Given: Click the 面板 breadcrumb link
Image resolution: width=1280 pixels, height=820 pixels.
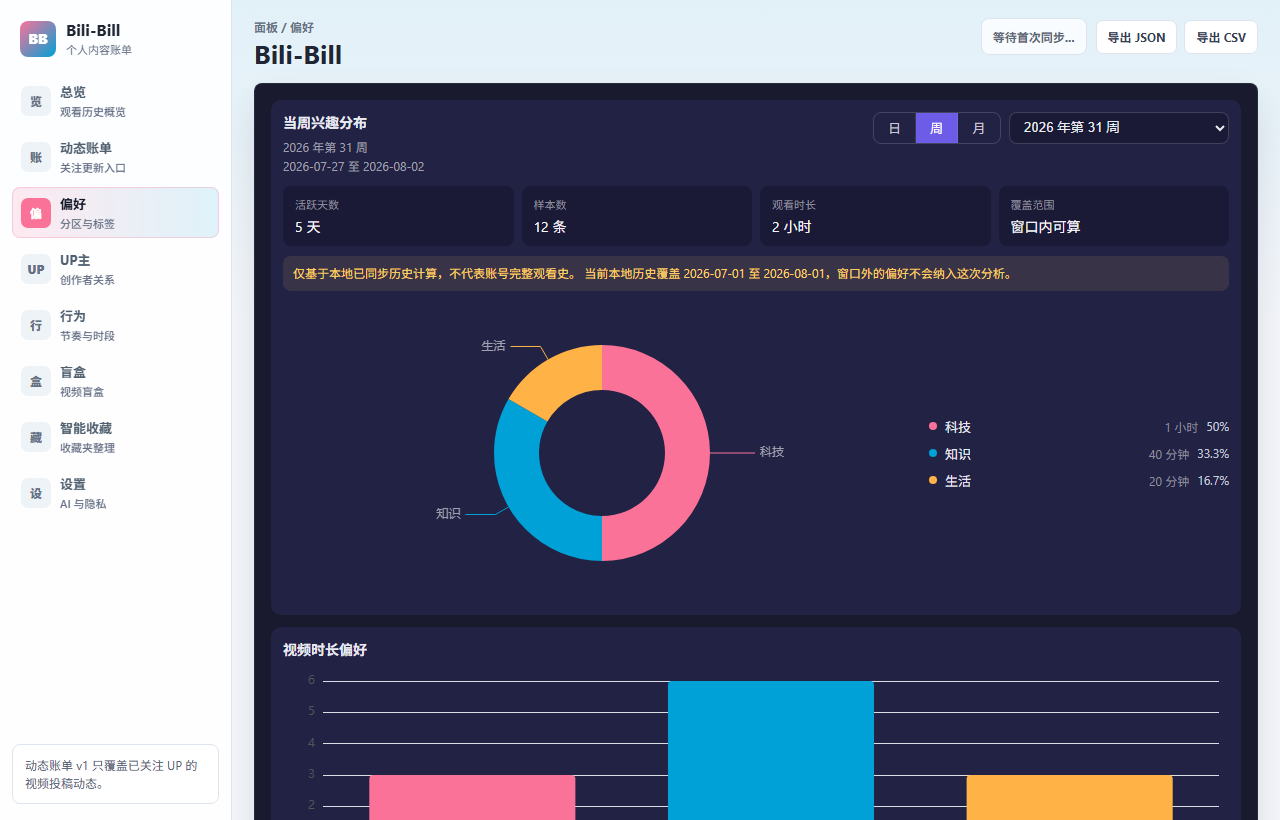Looking at the screenshot, I should pos(266,28).
